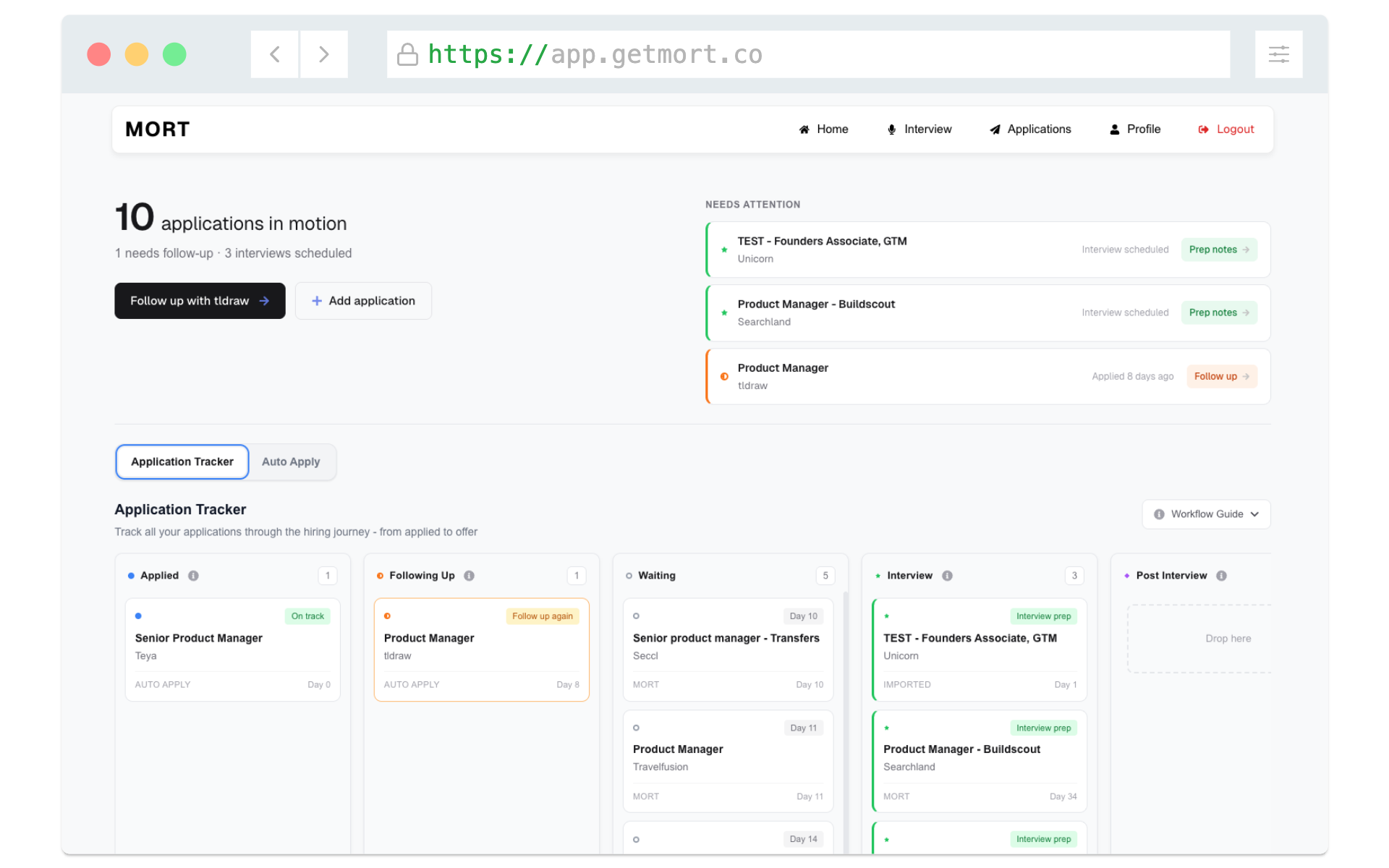Screen dimensions: 1389x868
Task: Click the info icon next to Interview column
Action: pyautogui.click(x=947, y=576)
